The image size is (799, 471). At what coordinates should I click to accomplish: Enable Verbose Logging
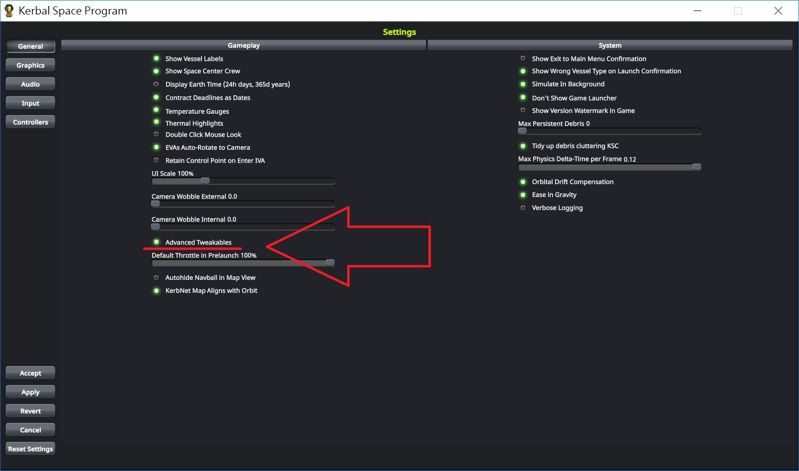click(523, 208)
